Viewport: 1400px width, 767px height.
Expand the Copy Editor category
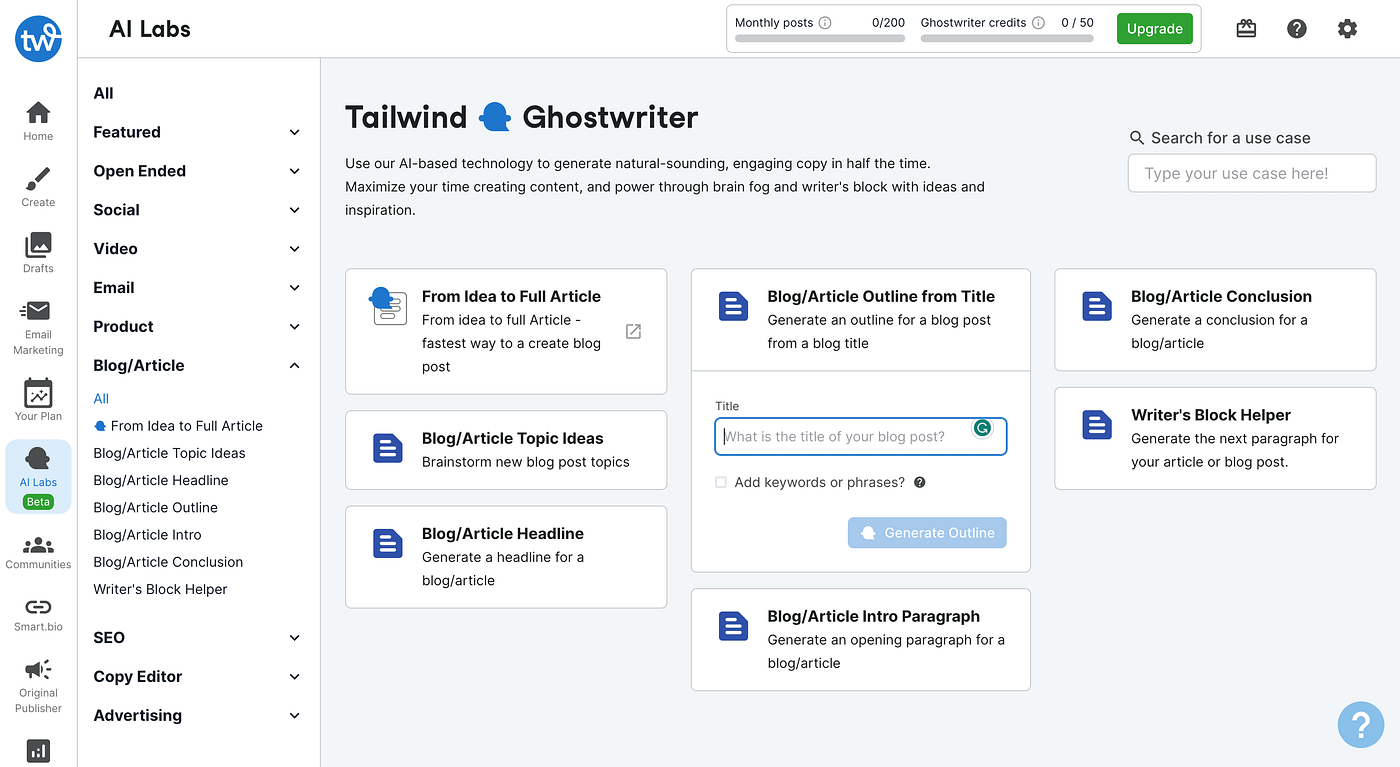click(x=294, y=677)
